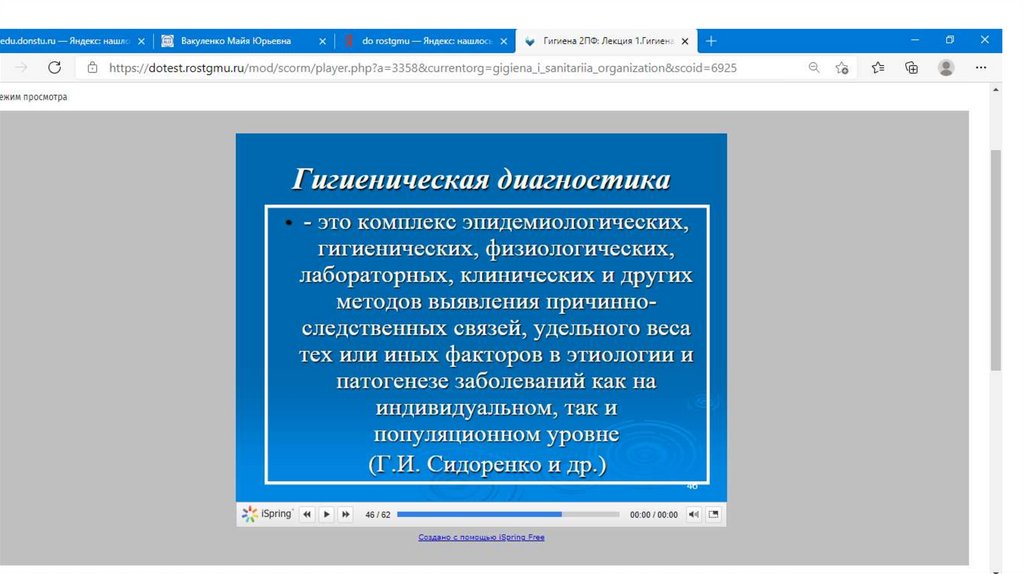1024x574 pixels.
Task: Skip to next slide in player
Action: pos(345,514)
